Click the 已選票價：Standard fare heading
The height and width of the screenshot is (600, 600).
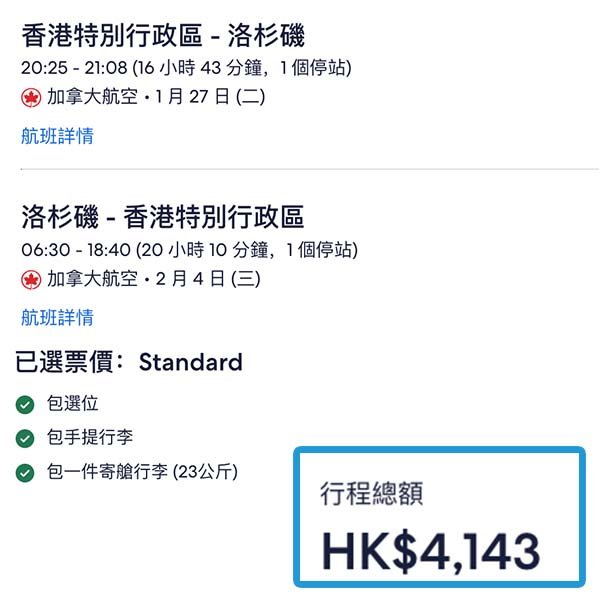[x=129, y=361]
